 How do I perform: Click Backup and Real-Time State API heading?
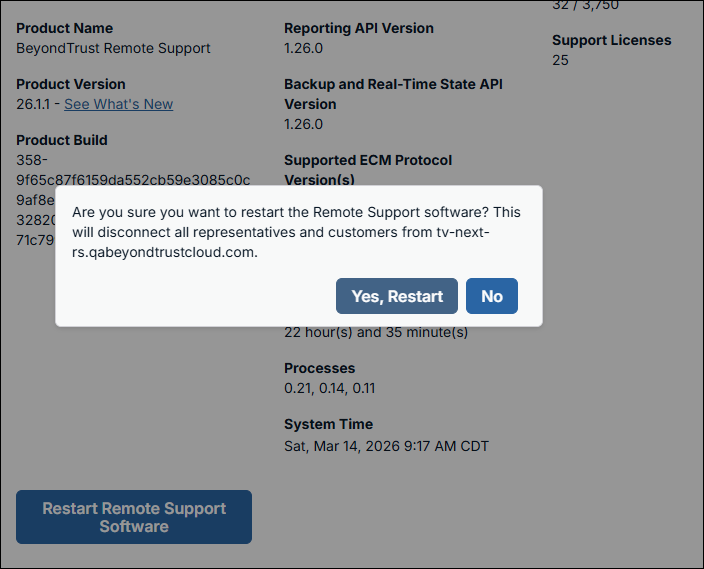coord(393,94)
